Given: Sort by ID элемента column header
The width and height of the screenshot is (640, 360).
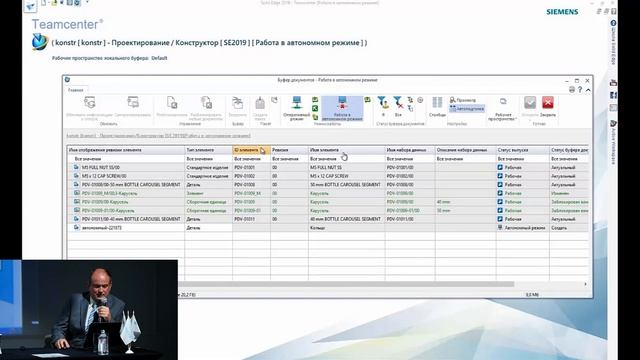Looking at the screenshot, I should point(251,150).
